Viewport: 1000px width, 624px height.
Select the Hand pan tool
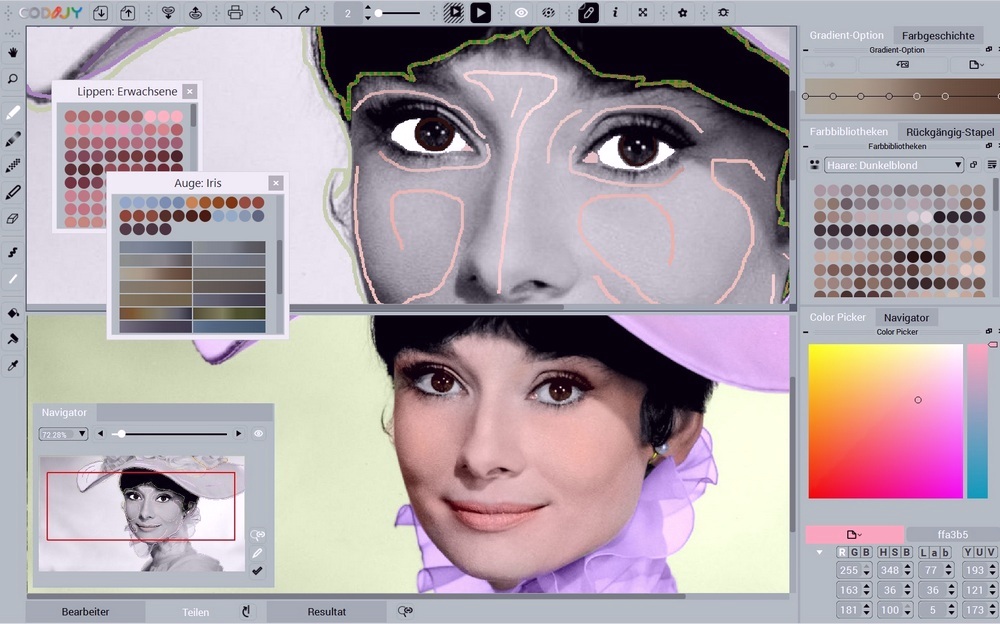point(12,53)
